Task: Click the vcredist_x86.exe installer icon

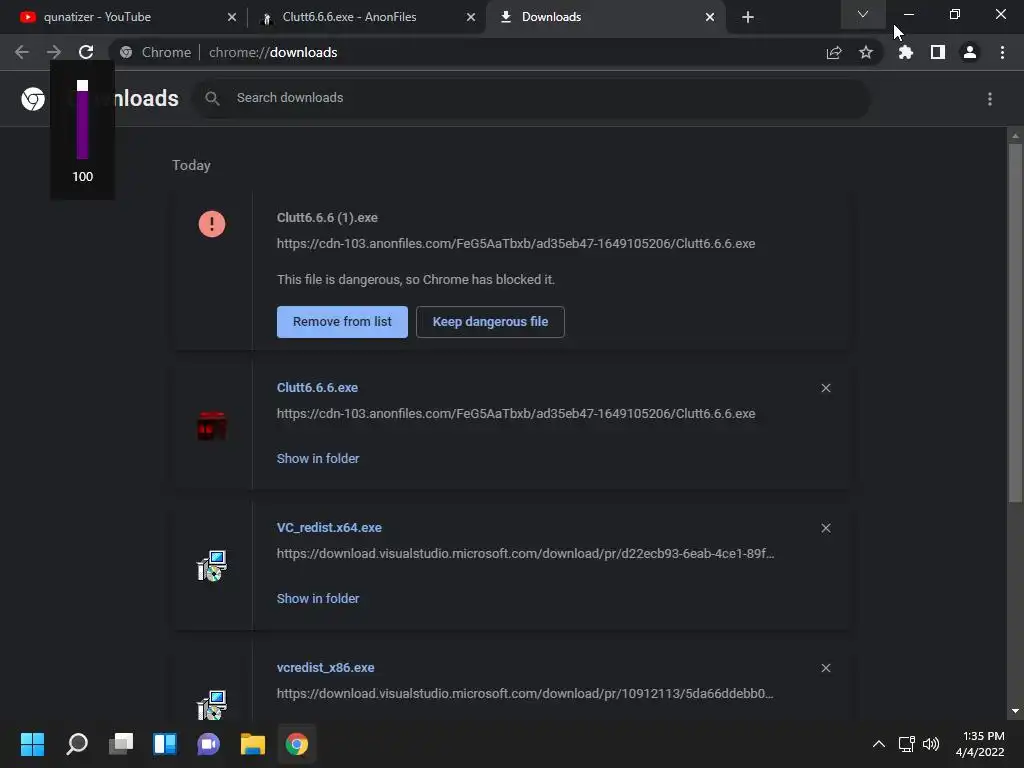Action: tap(212, 705)
